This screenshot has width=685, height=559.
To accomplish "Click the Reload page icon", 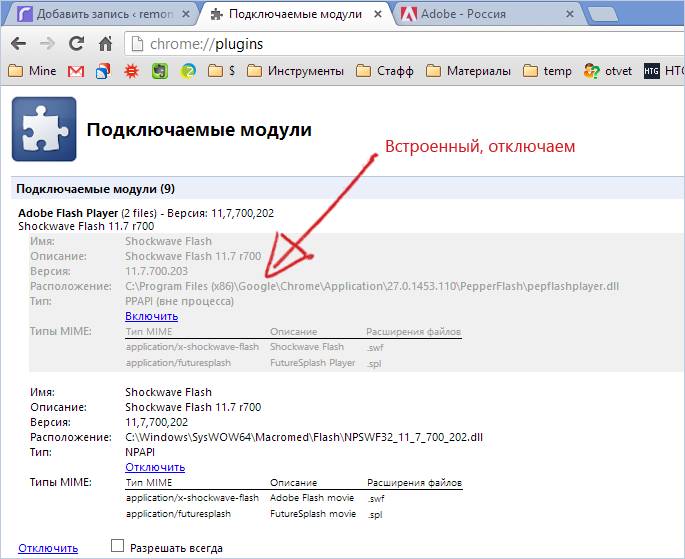I will tap(77, 44).
